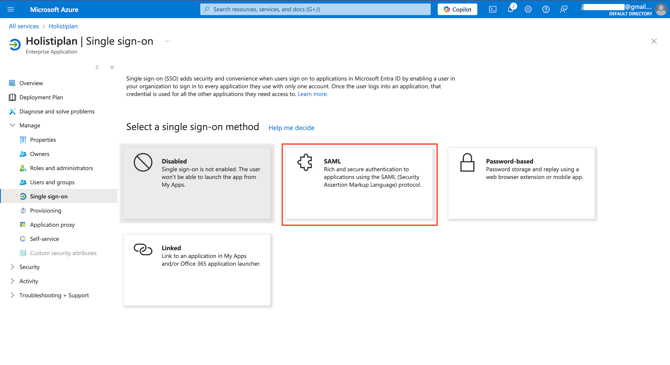Click the sidebar expand/collapse diamond icon
This screenshot has width=670, height=365.
pyautogui.click(x=97, y=67)
